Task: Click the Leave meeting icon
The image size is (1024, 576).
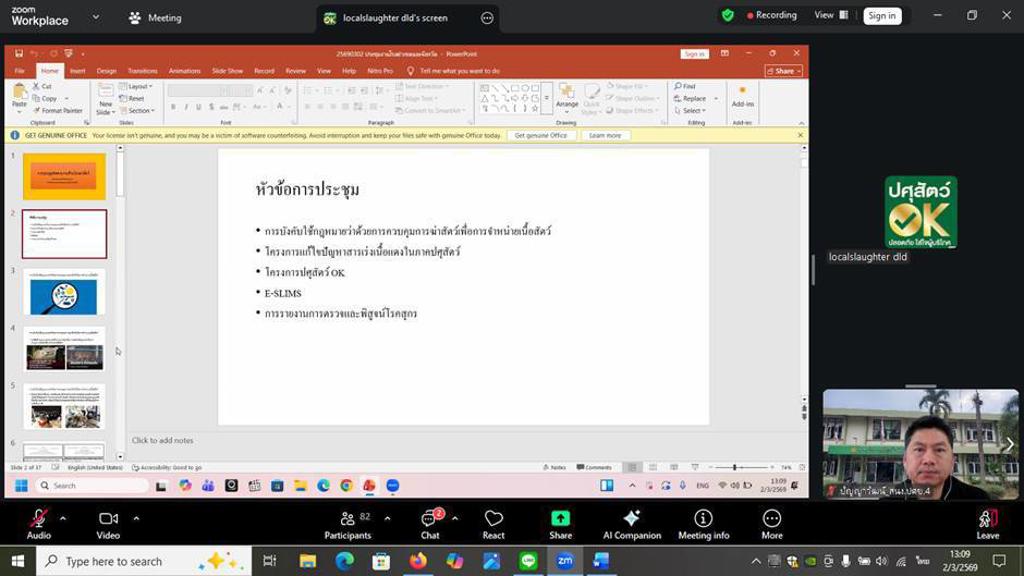Action: [987, 519]
